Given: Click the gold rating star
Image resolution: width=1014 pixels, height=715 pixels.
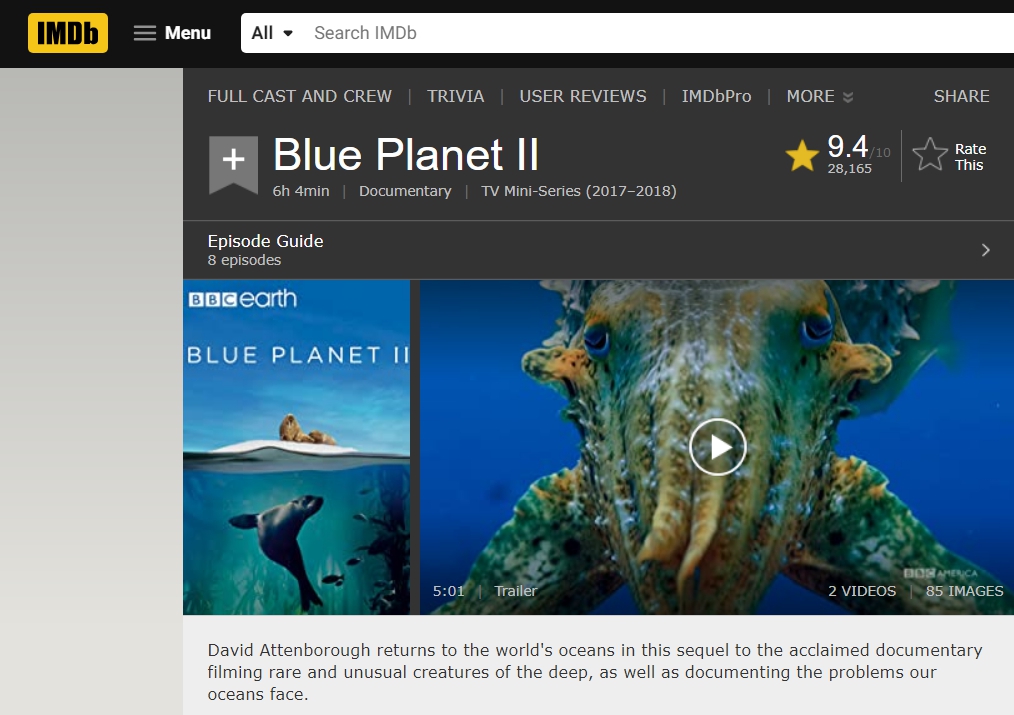Looking at the screenshot, I should pyautogui.click(x=802, y=156).
